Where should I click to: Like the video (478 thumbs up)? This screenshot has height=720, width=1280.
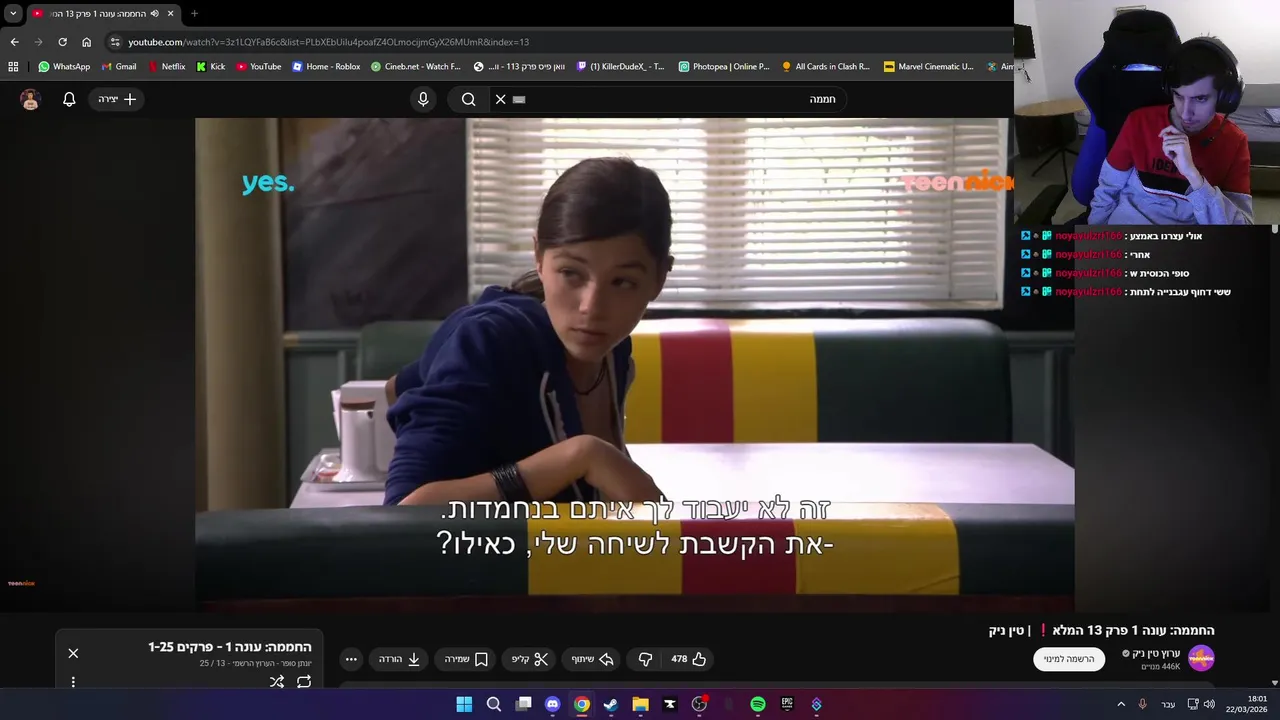(689, 659)
